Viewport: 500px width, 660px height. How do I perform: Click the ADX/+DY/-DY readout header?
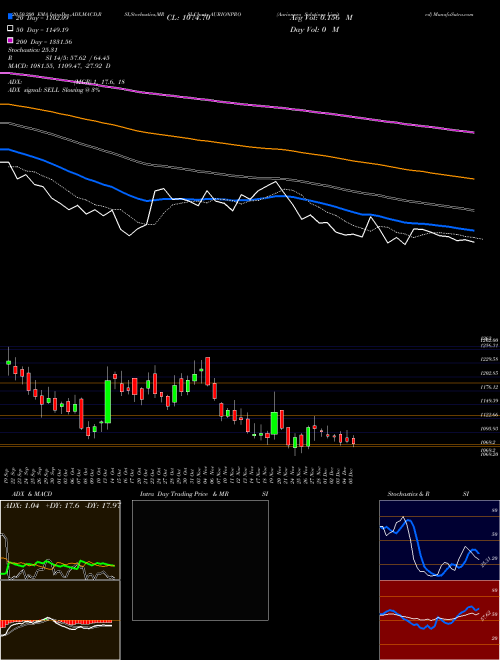pos(61,506)
